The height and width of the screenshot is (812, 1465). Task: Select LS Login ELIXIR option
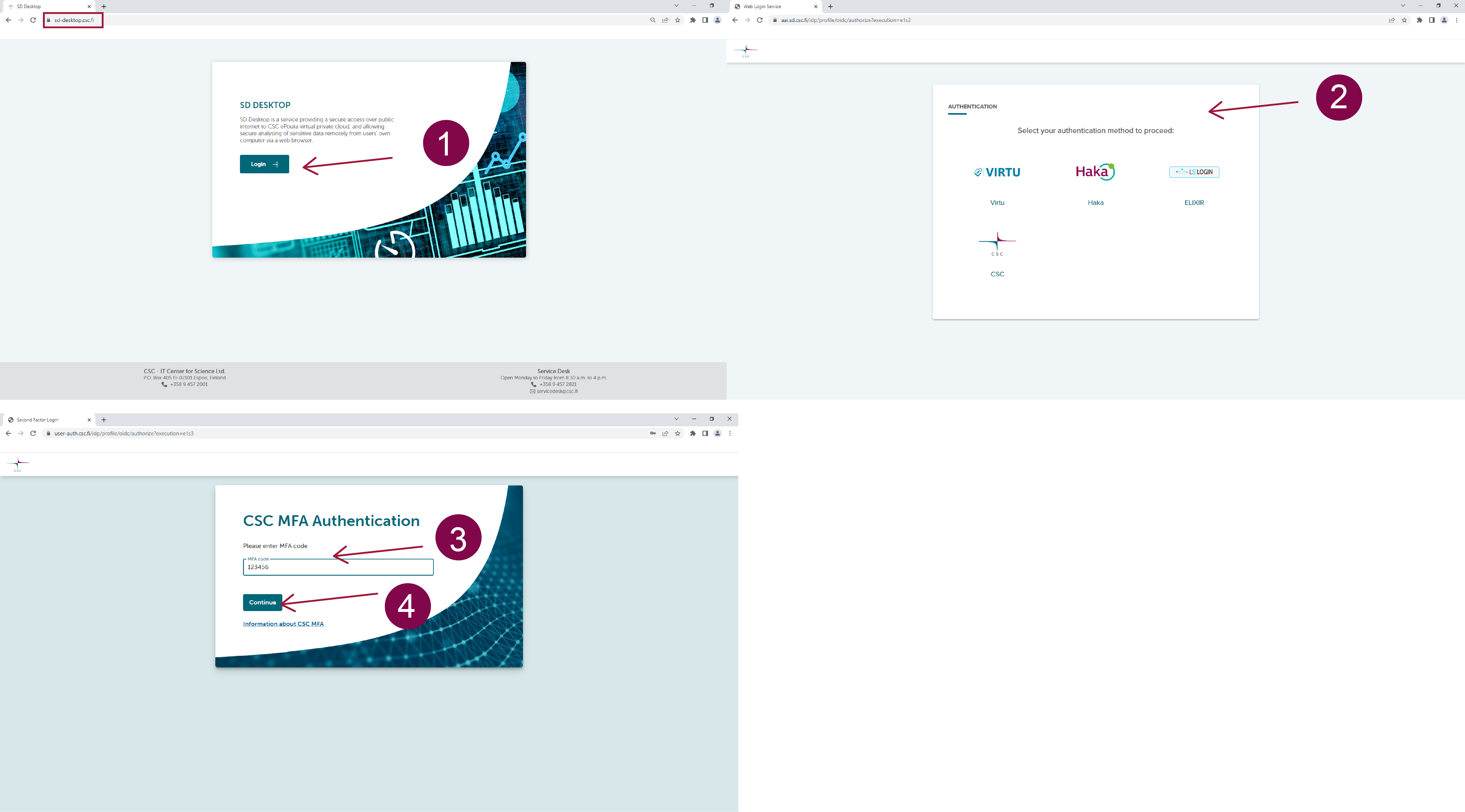pyautogui.click(x=1194, y=172)
